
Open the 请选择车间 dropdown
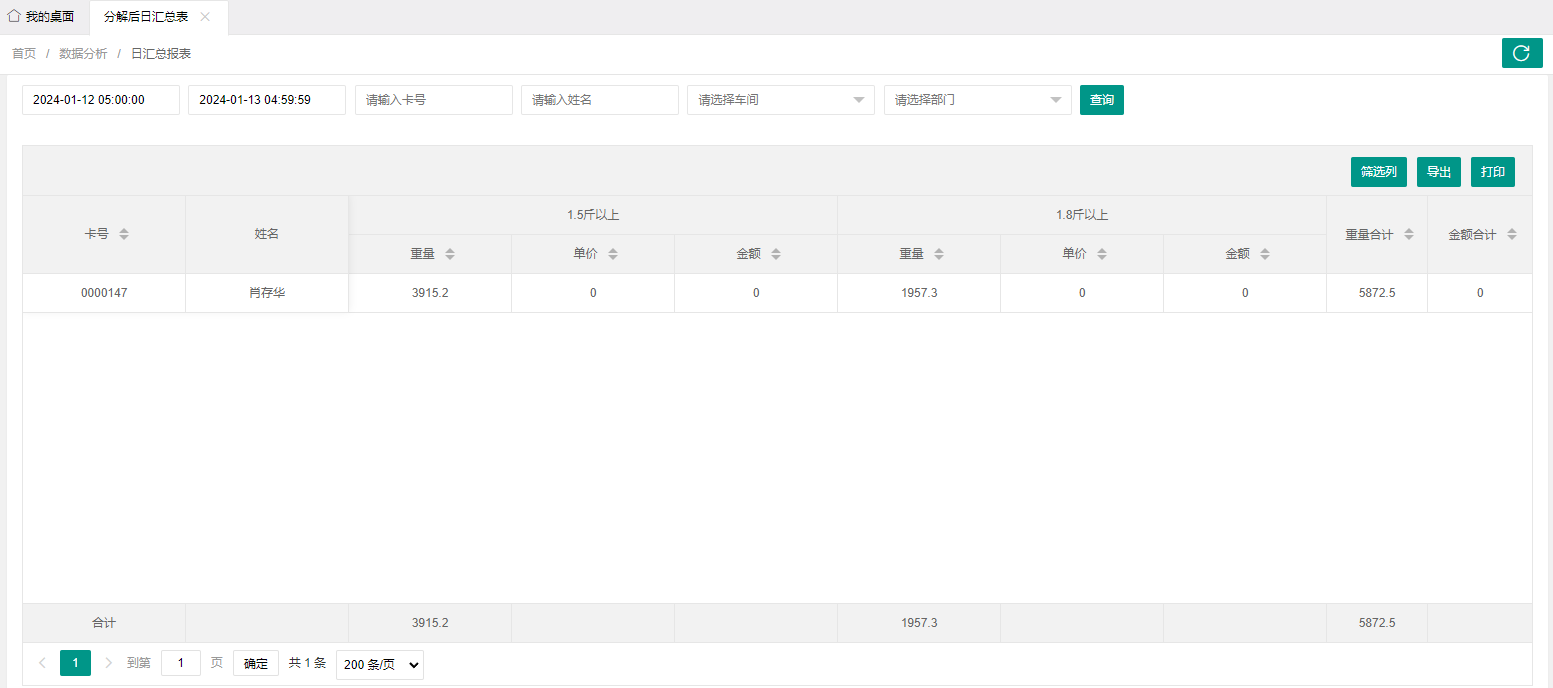pos(781,100)
